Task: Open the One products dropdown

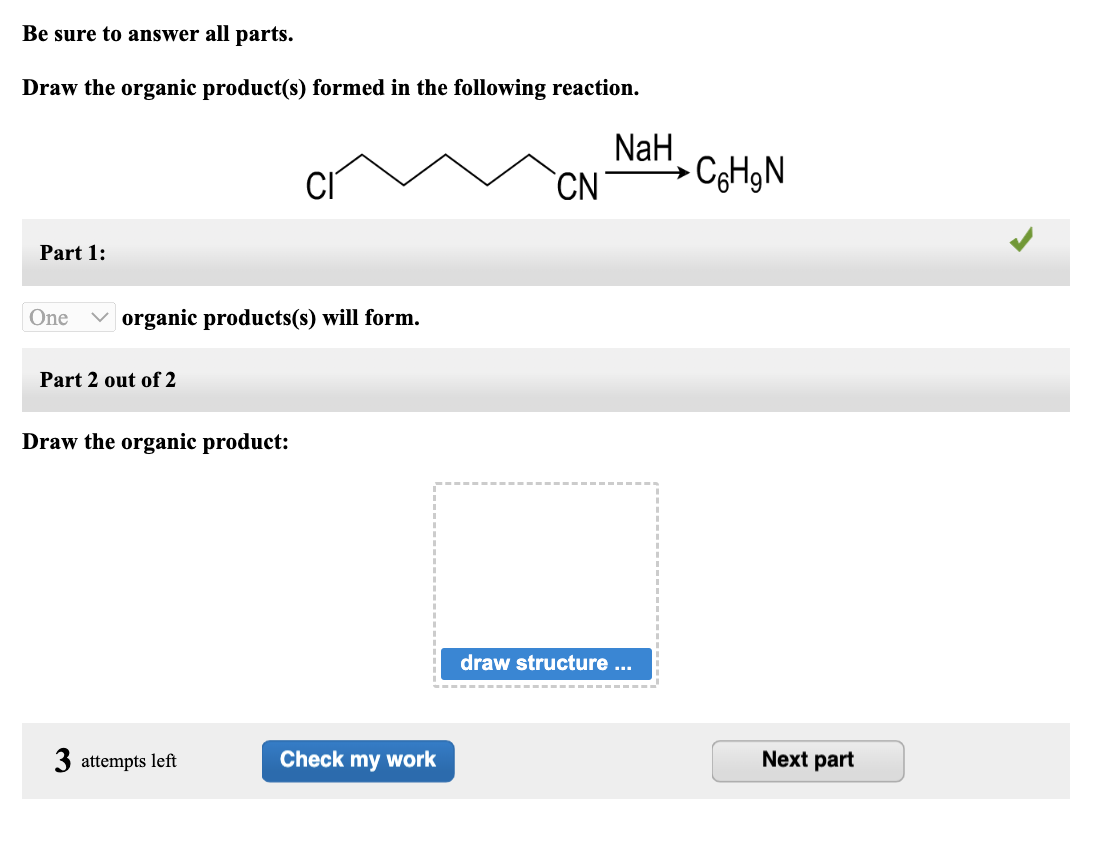Action: click(x=68, y=317)
